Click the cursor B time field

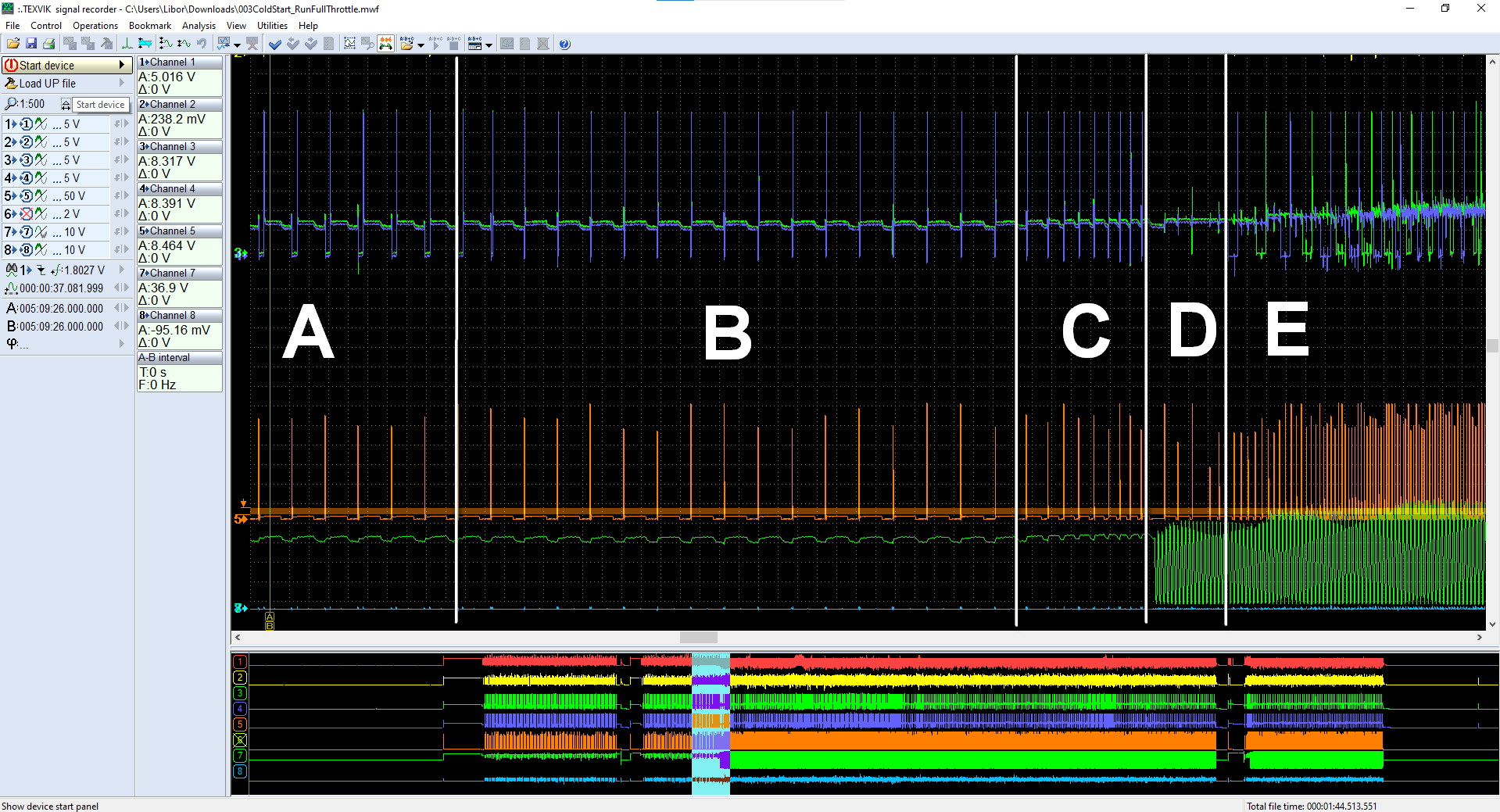(61, 327)
